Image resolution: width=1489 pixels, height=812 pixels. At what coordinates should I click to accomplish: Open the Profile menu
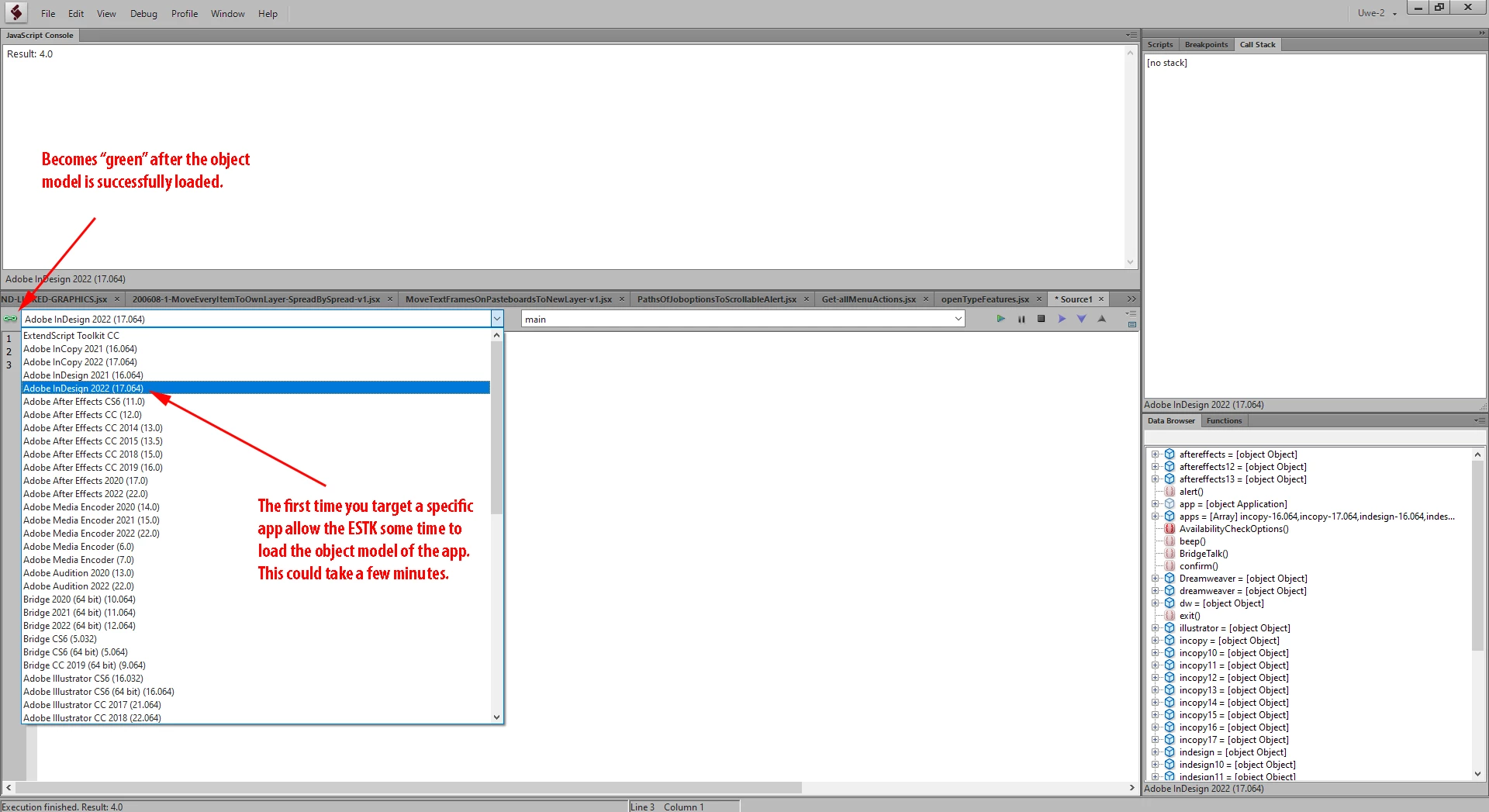coord(185,13)
